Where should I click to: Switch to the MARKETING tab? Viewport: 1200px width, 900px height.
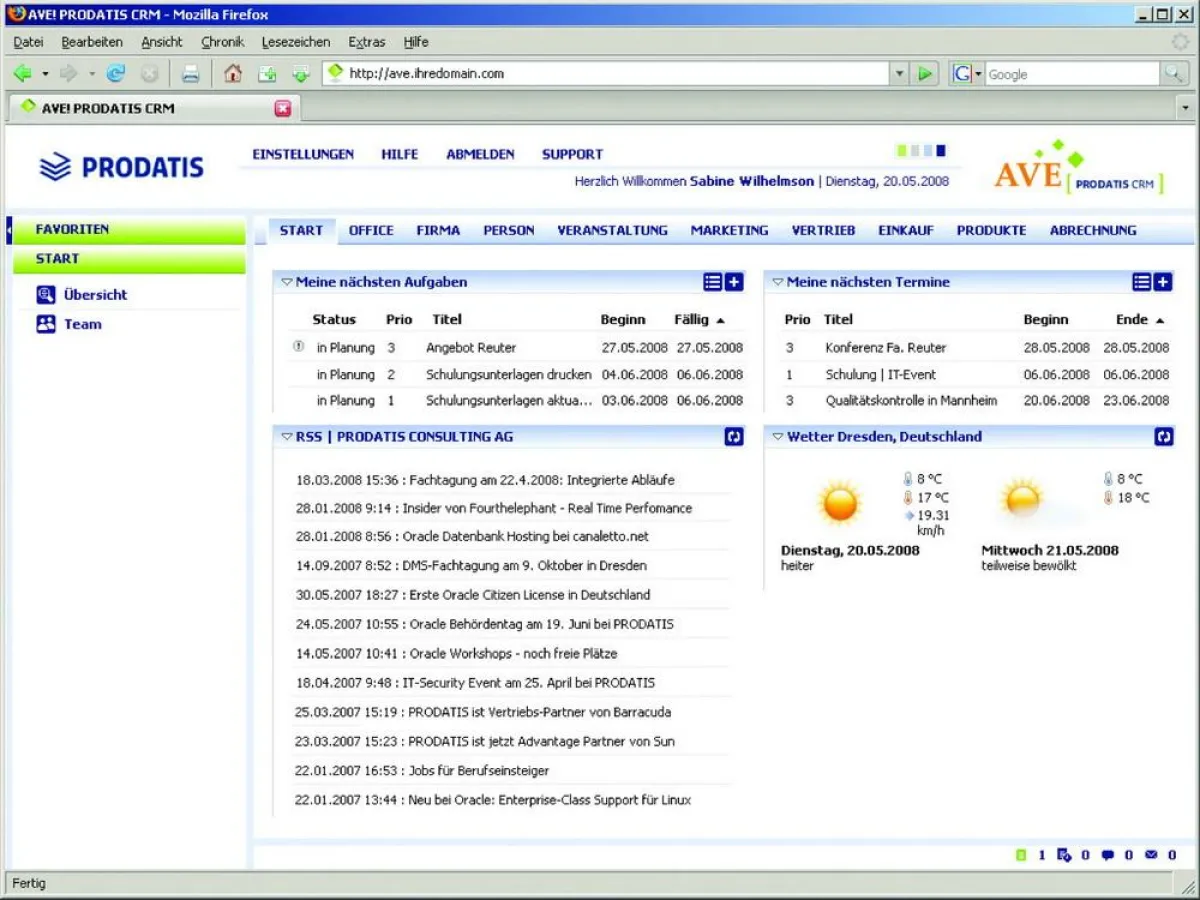(729, 230)
